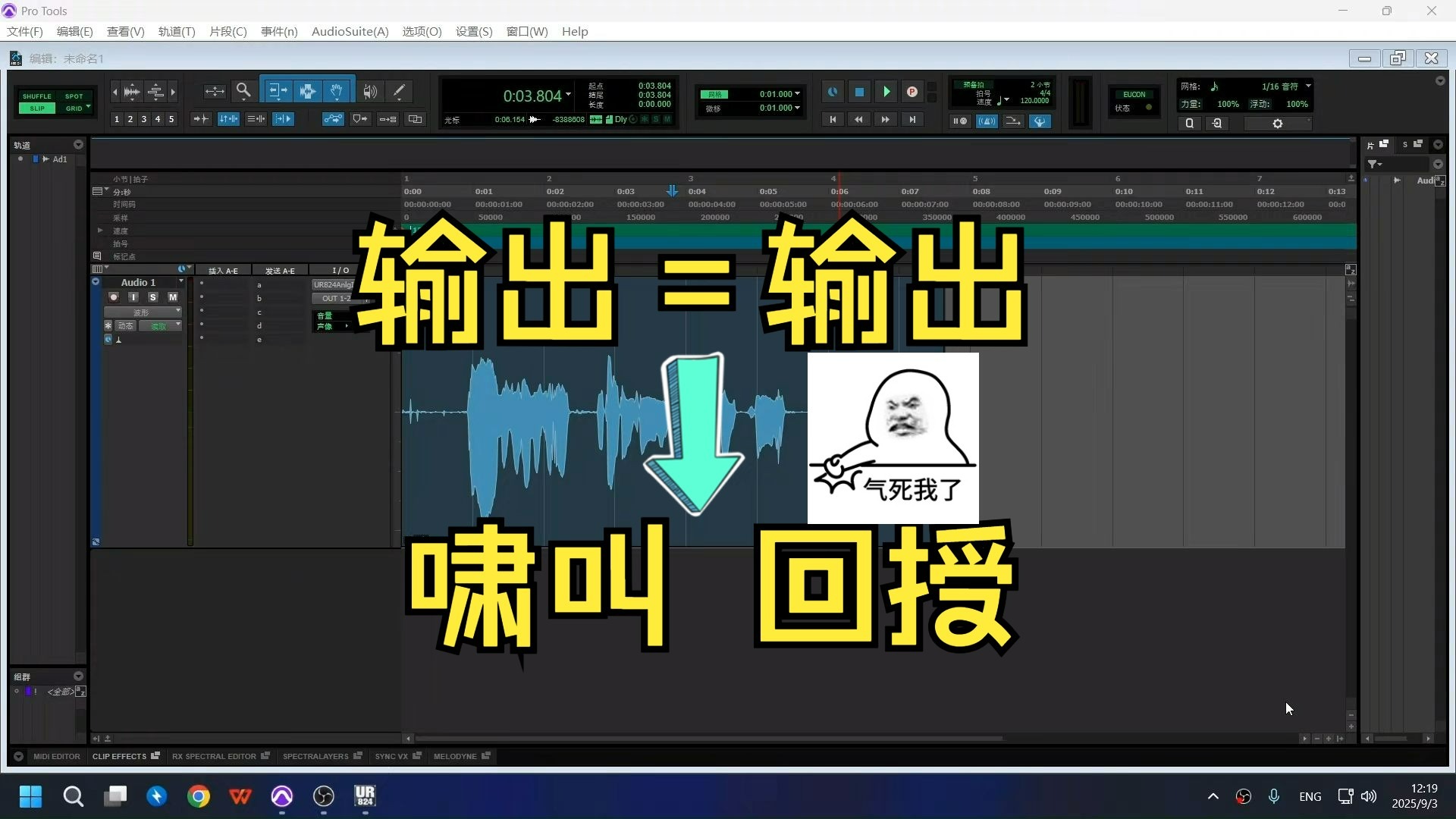Viewport: 1456px width, 819px height.
Task: Open the AudioSuite(A) menu
Action: [349, 31]
